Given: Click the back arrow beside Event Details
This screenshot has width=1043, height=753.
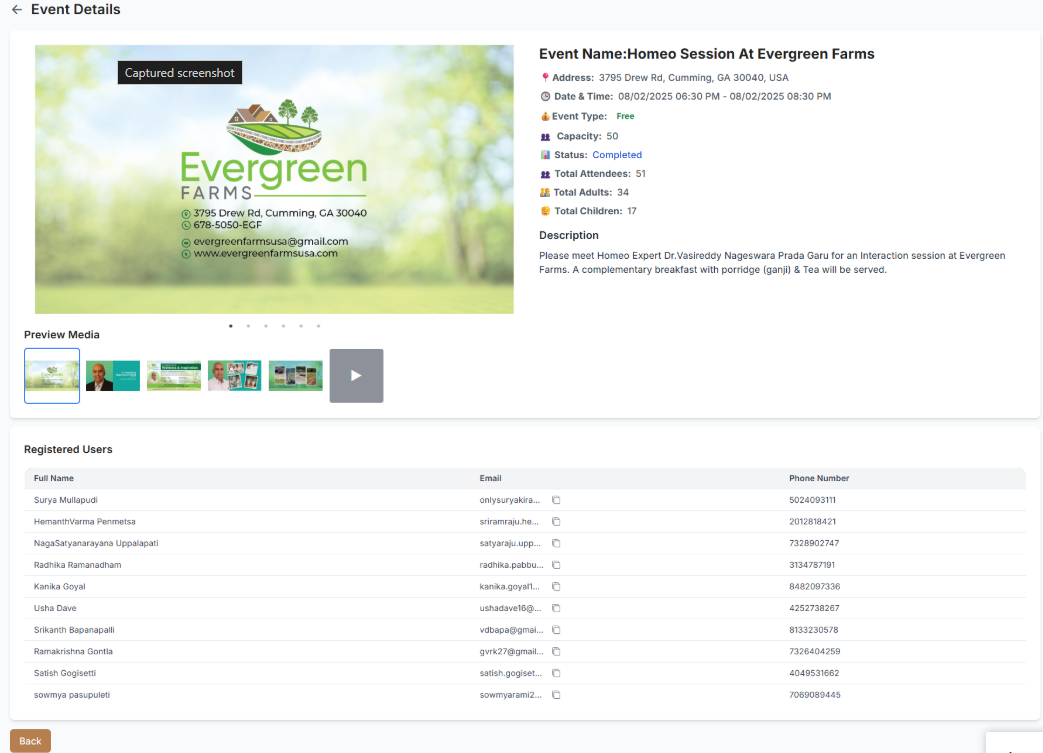Looking at the screenshot, I should pyautogui.click(x=17, y=9).
